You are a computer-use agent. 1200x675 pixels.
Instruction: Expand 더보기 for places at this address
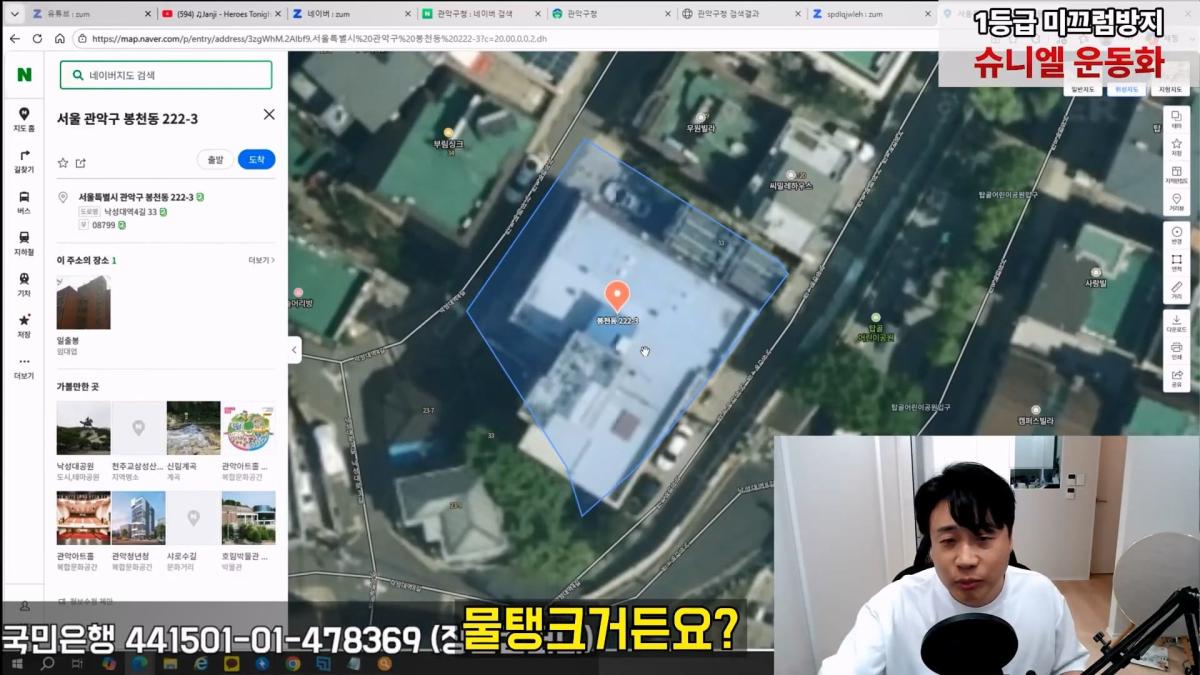coord(261,260)
